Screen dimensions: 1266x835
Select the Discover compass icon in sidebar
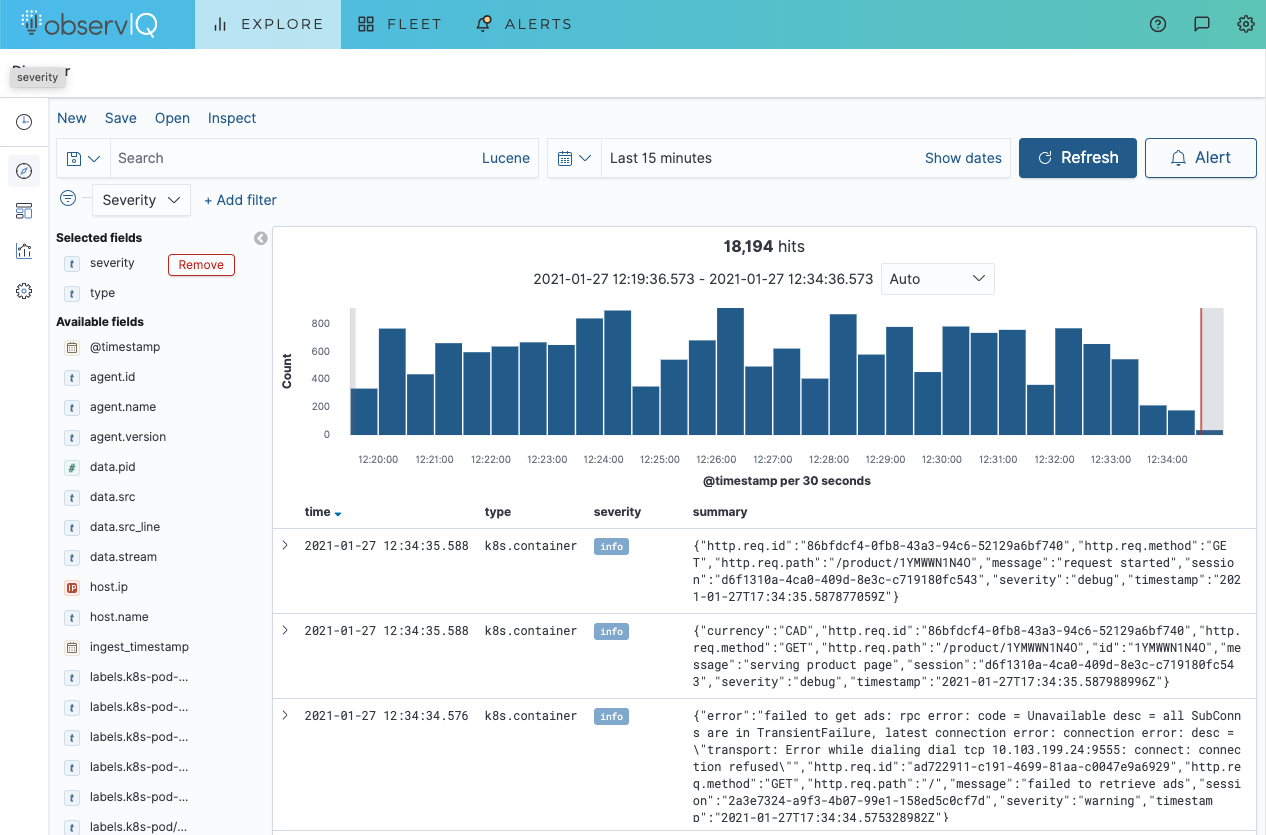click(x=24, y=171)
